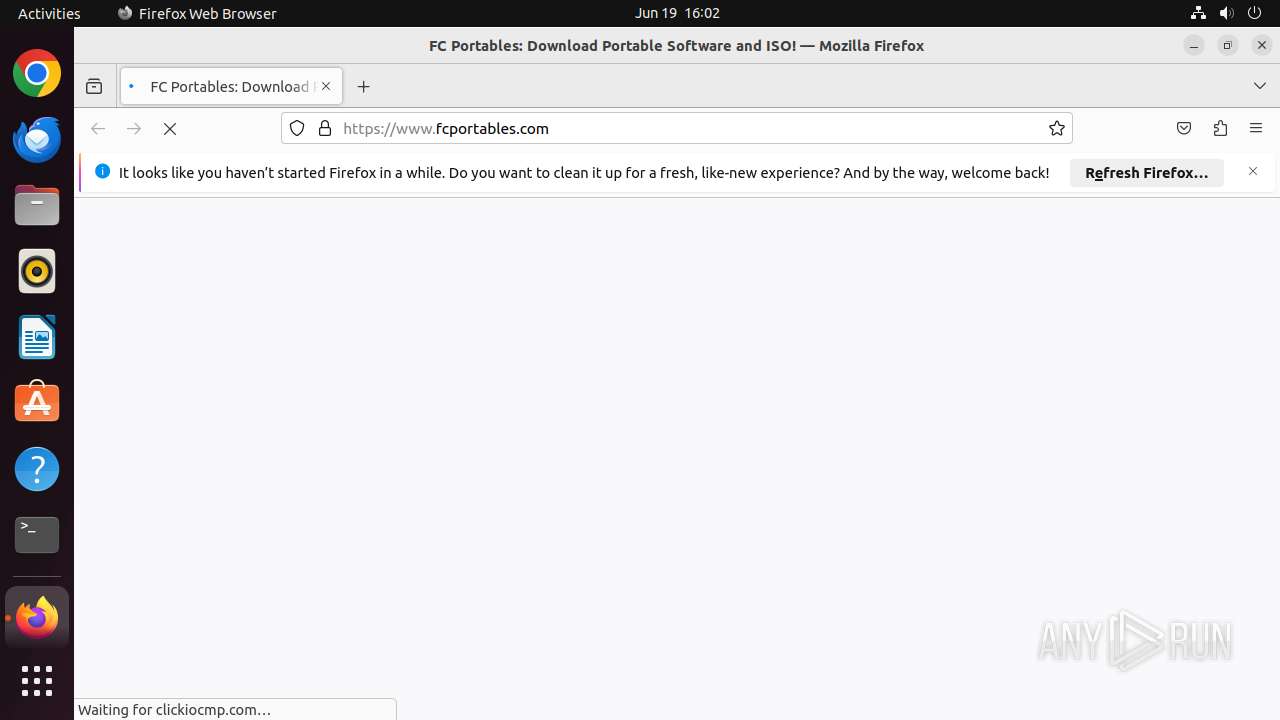Open a new tab with plus button
1280x720 pixels.
pyautogui.click(x=363, y=86)
